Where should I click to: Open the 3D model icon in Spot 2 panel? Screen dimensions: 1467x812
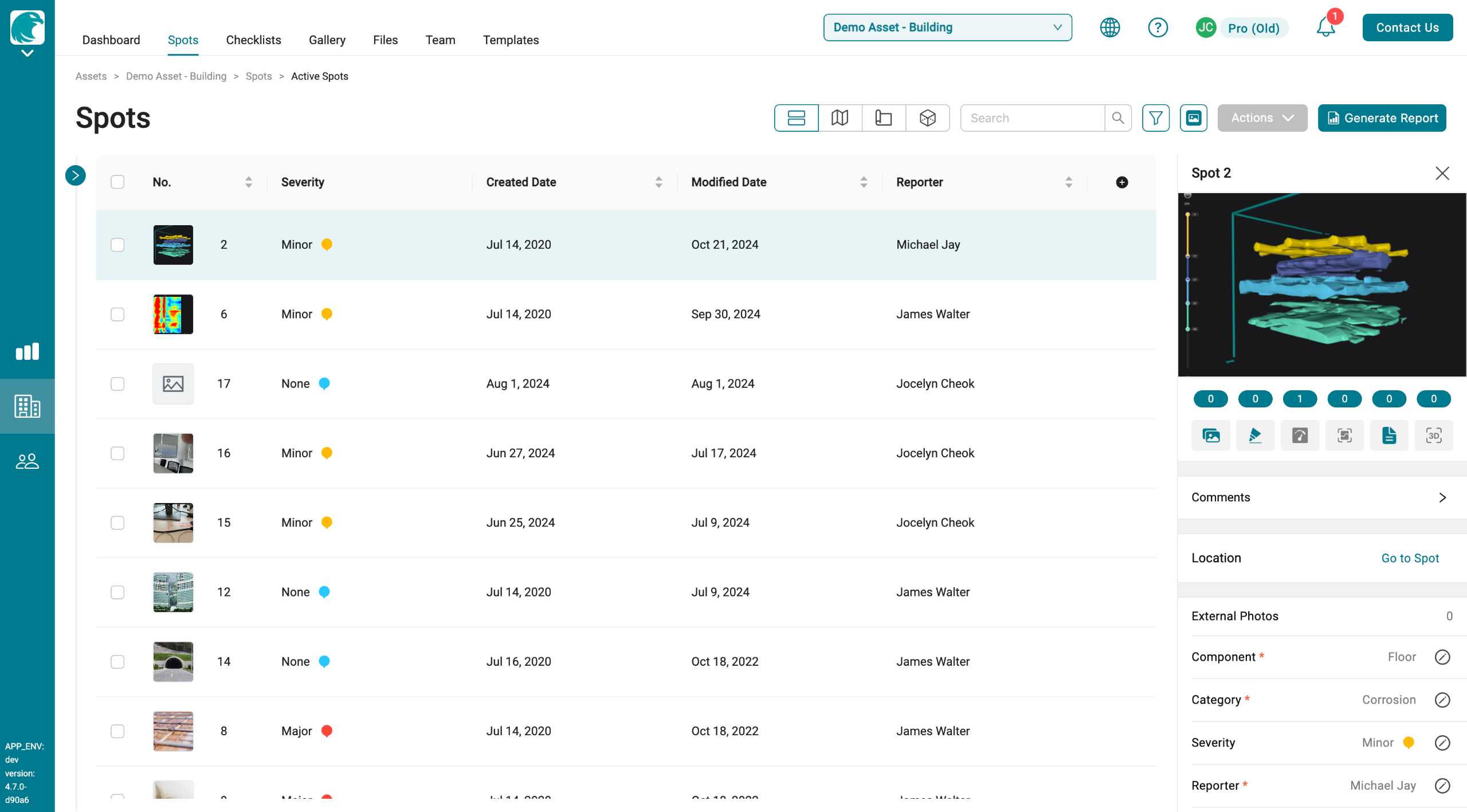[1433, 436]
